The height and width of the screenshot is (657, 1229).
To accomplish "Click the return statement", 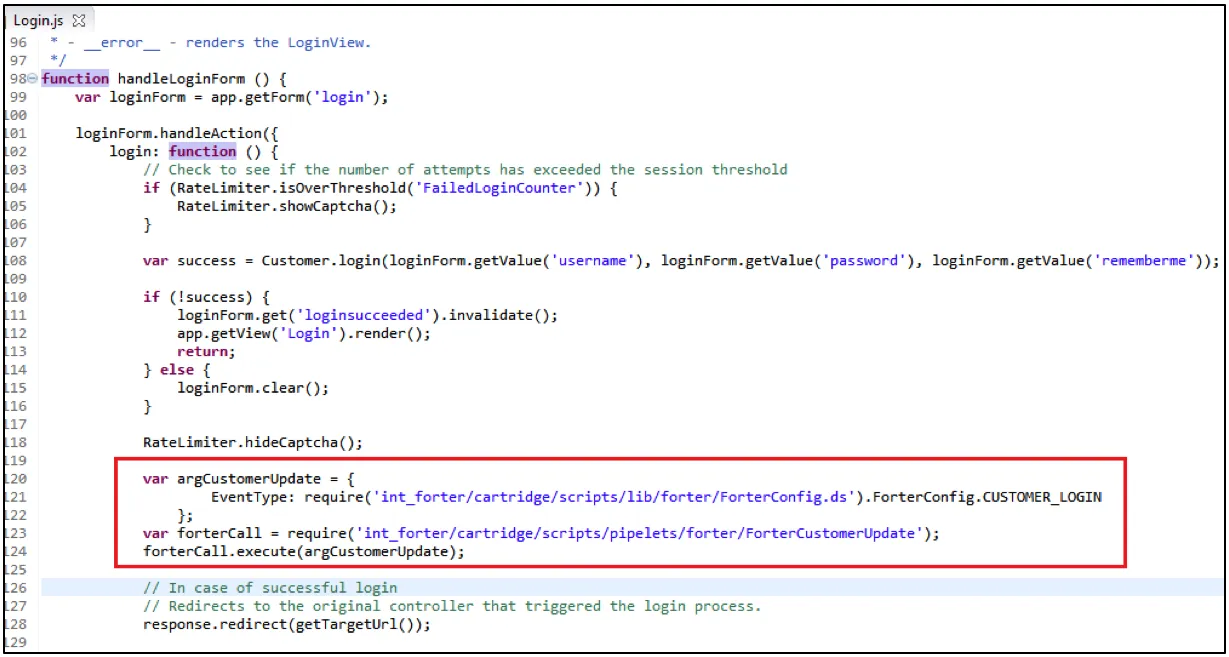I will click(x=206, y=351).
